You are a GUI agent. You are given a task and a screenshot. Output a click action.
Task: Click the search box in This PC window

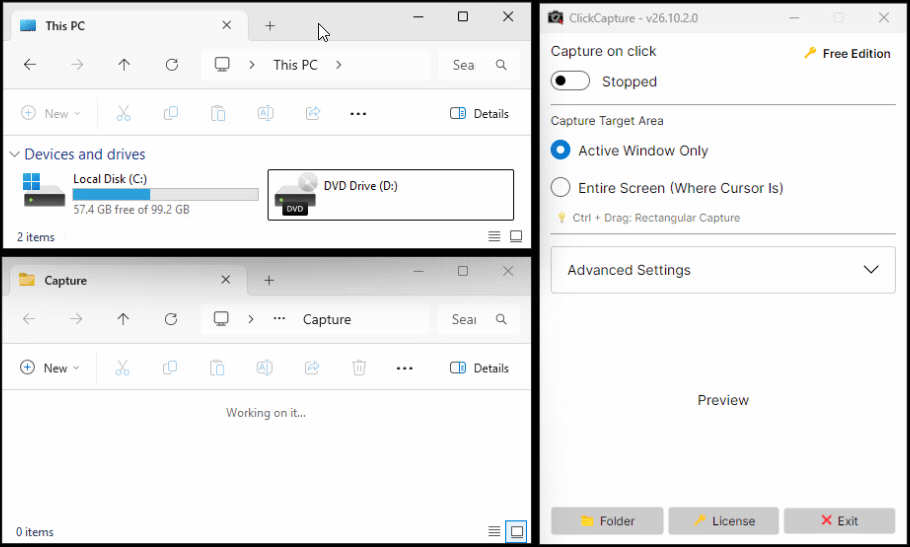point(478,64)
